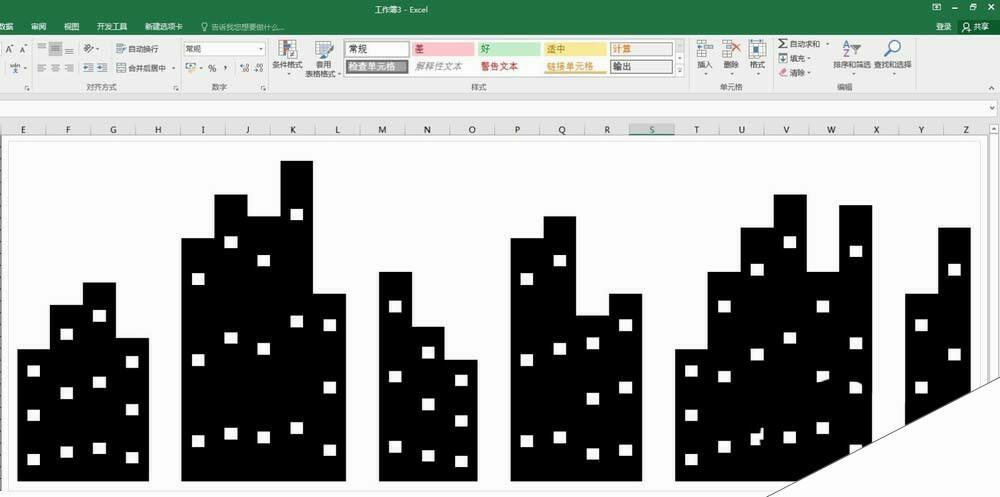Open the phonetic guide 文 button
This screenshot has height=497, width=1000.
tap(17, 68)
